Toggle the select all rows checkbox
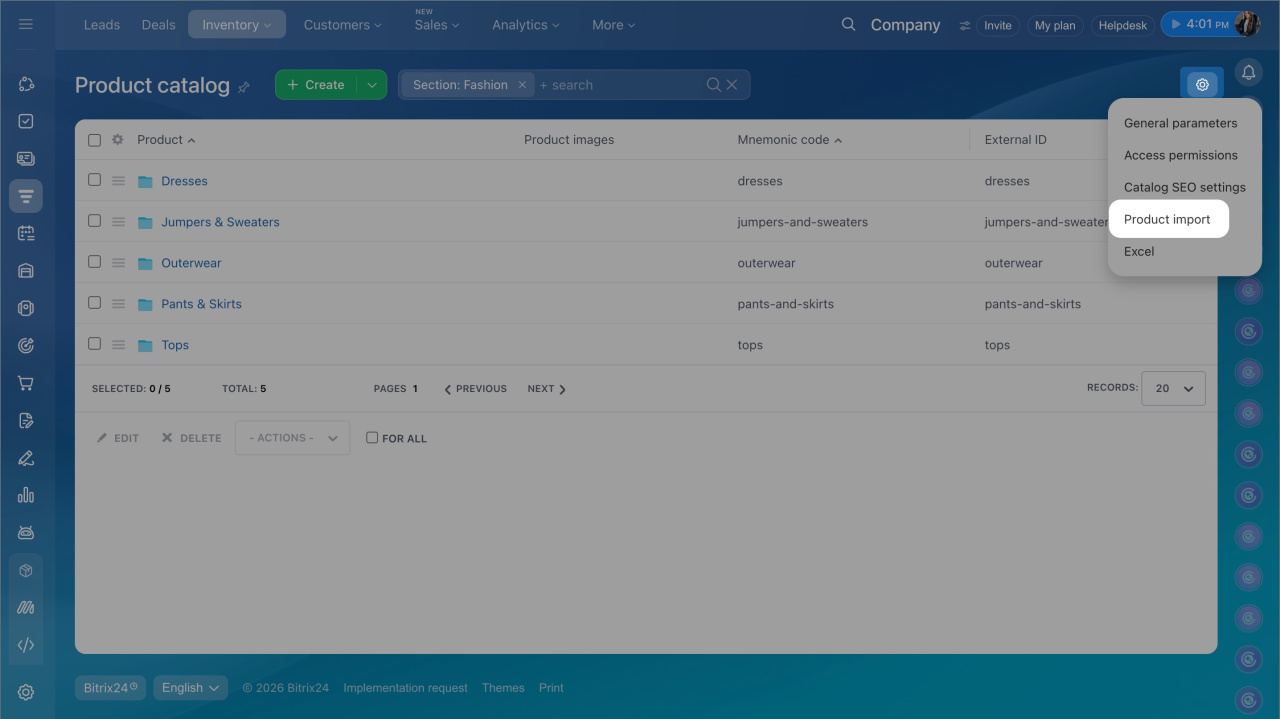The image size is (1280, 719). click(x=94, y=140)
